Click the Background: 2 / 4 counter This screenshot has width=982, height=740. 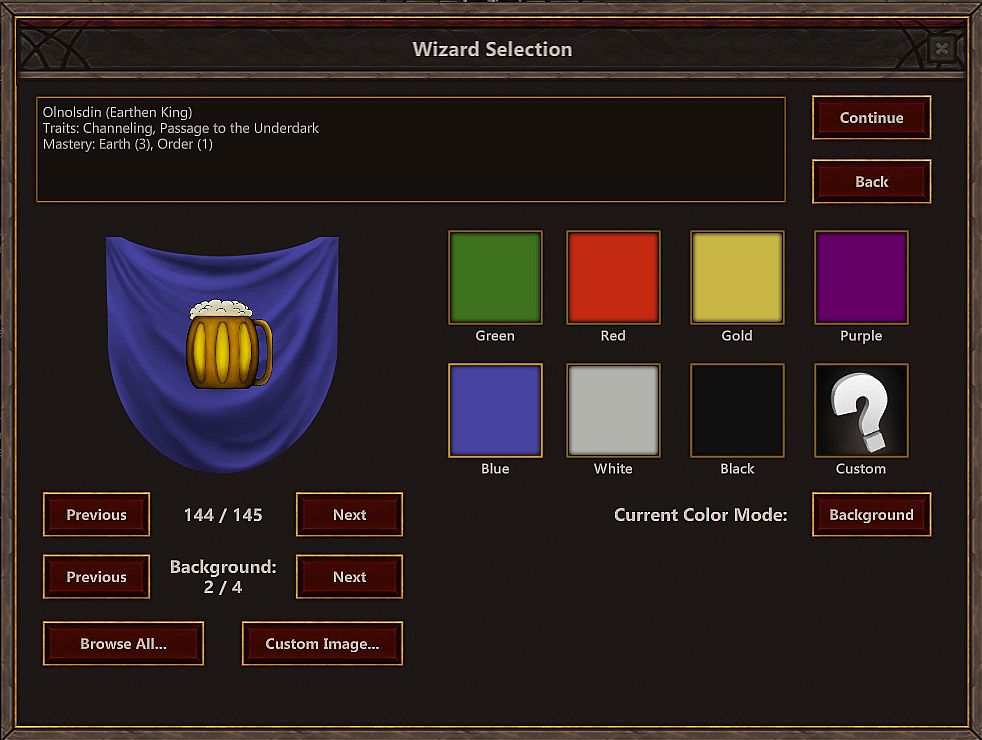point(223,577)
